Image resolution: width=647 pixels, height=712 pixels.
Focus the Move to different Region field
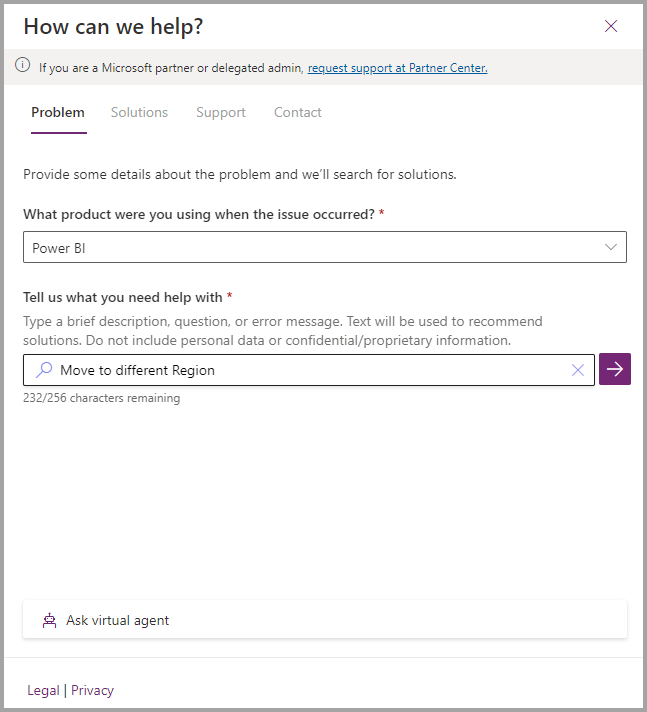pos(300,370)
